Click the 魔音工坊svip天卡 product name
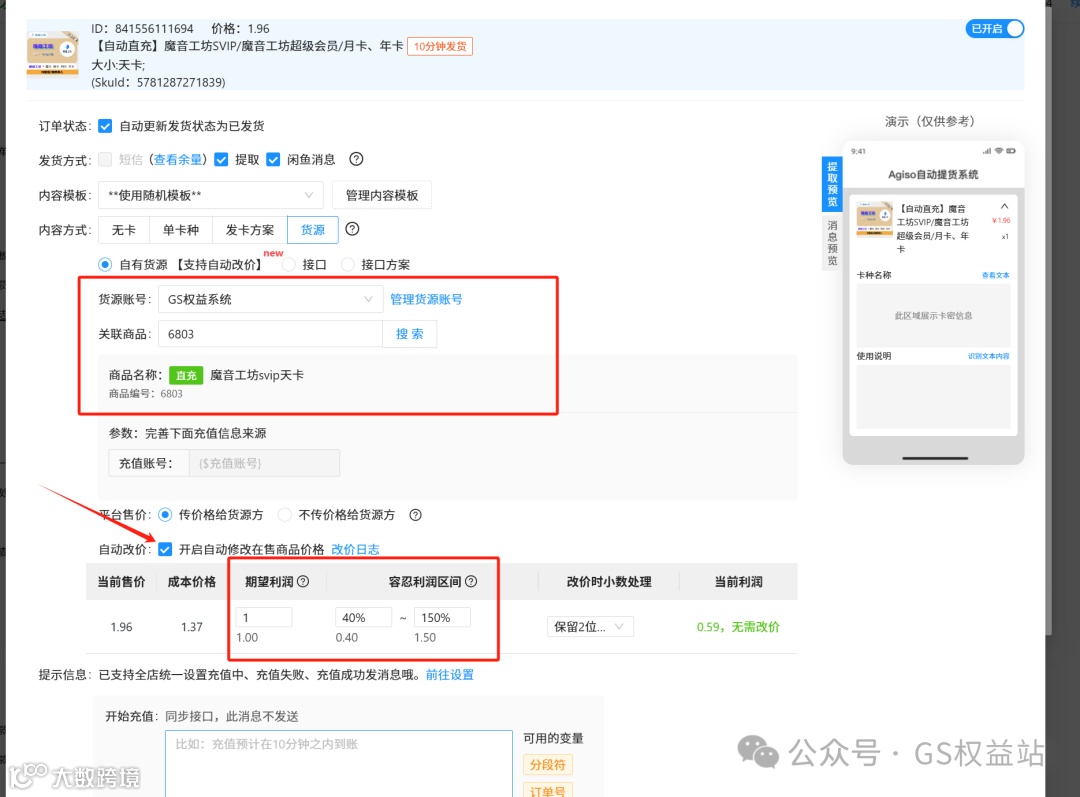Viewport: 1080px width, 797px height. [x=257, y=375]
